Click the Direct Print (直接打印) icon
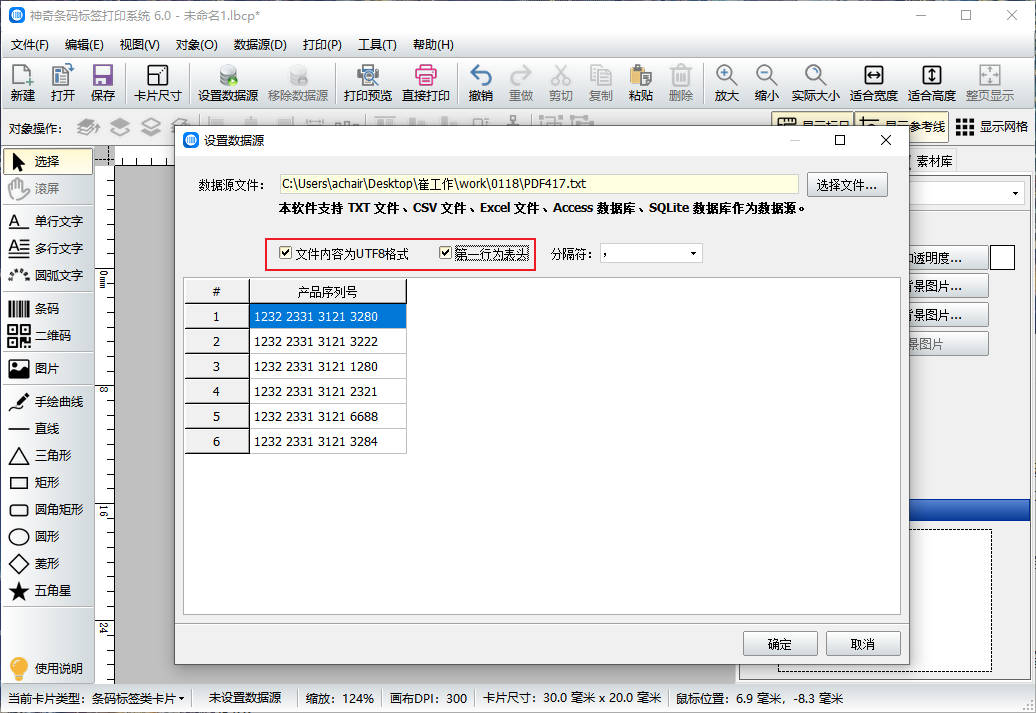Image resolution: width=1036 pixels, height=713 pixels. 426,82
